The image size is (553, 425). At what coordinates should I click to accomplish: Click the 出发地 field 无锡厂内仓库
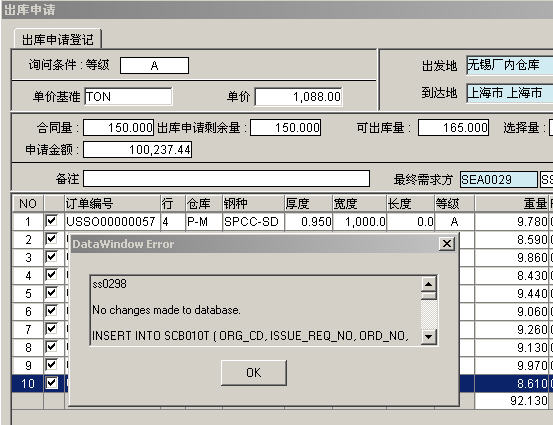[x=510, y=65]
